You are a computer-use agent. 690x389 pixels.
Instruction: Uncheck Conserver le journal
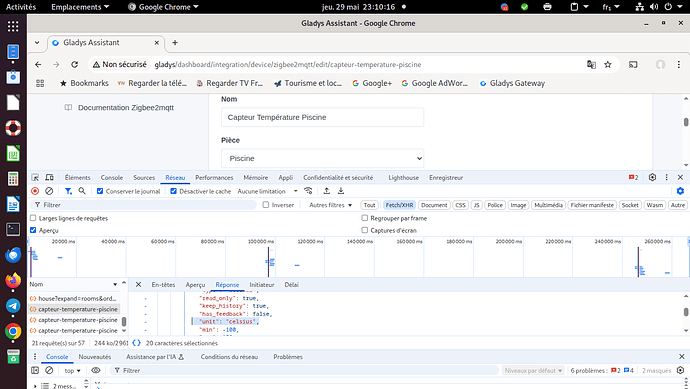tap(100, 191)
